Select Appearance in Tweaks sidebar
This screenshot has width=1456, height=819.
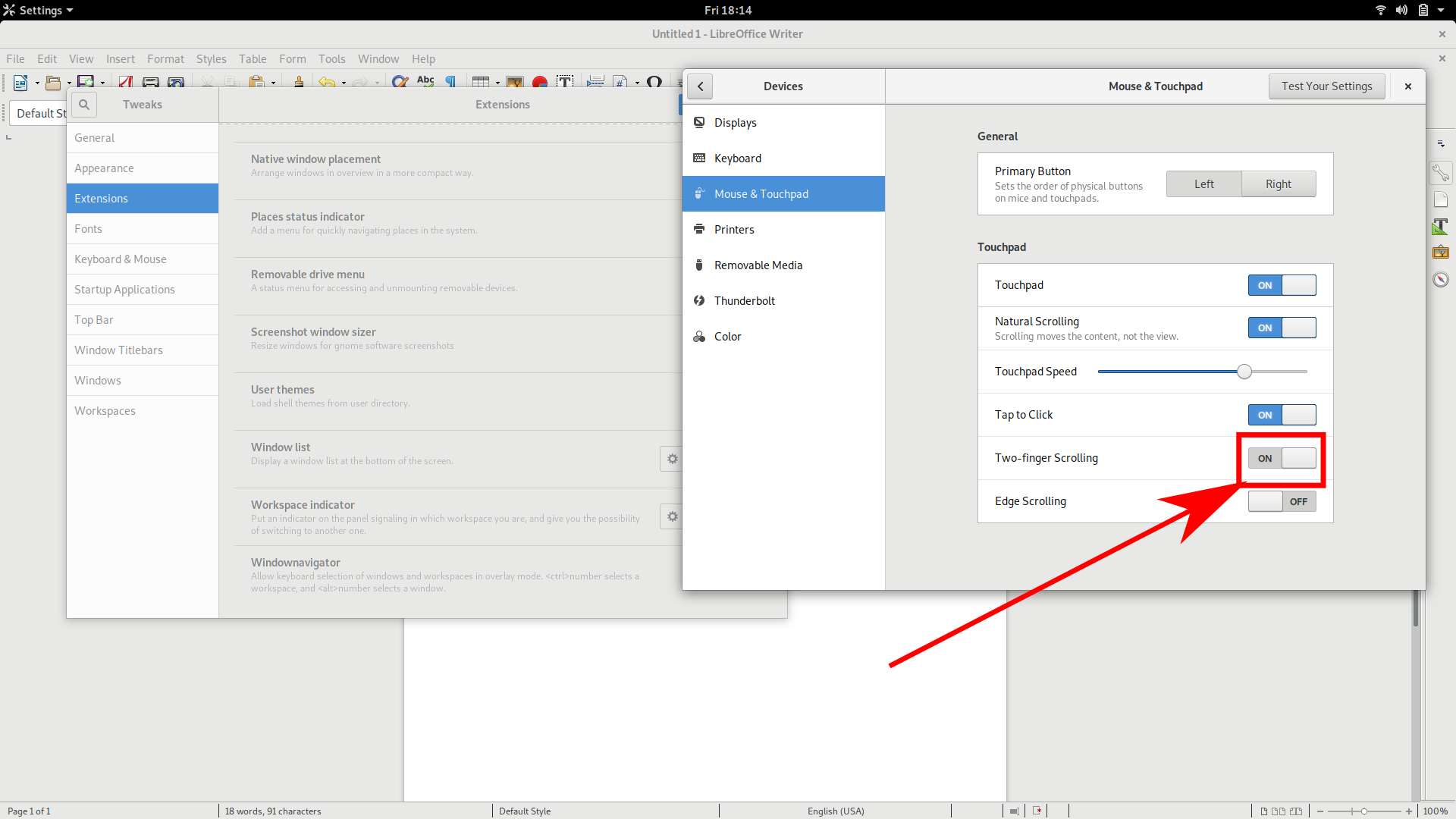(143, 168)
